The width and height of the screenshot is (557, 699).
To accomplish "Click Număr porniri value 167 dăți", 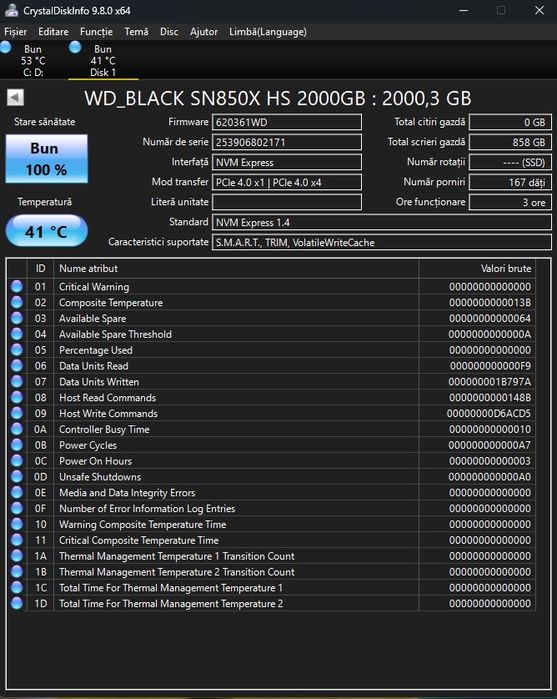I will click(510, 182).
